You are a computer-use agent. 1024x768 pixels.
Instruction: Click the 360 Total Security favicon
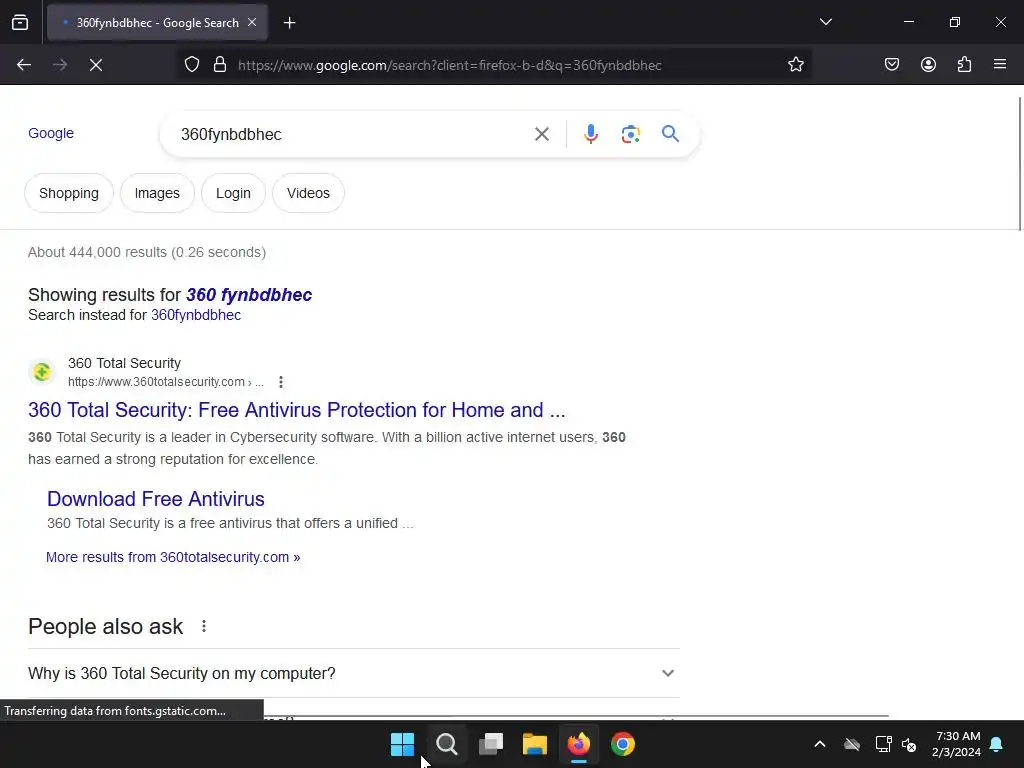42,372
